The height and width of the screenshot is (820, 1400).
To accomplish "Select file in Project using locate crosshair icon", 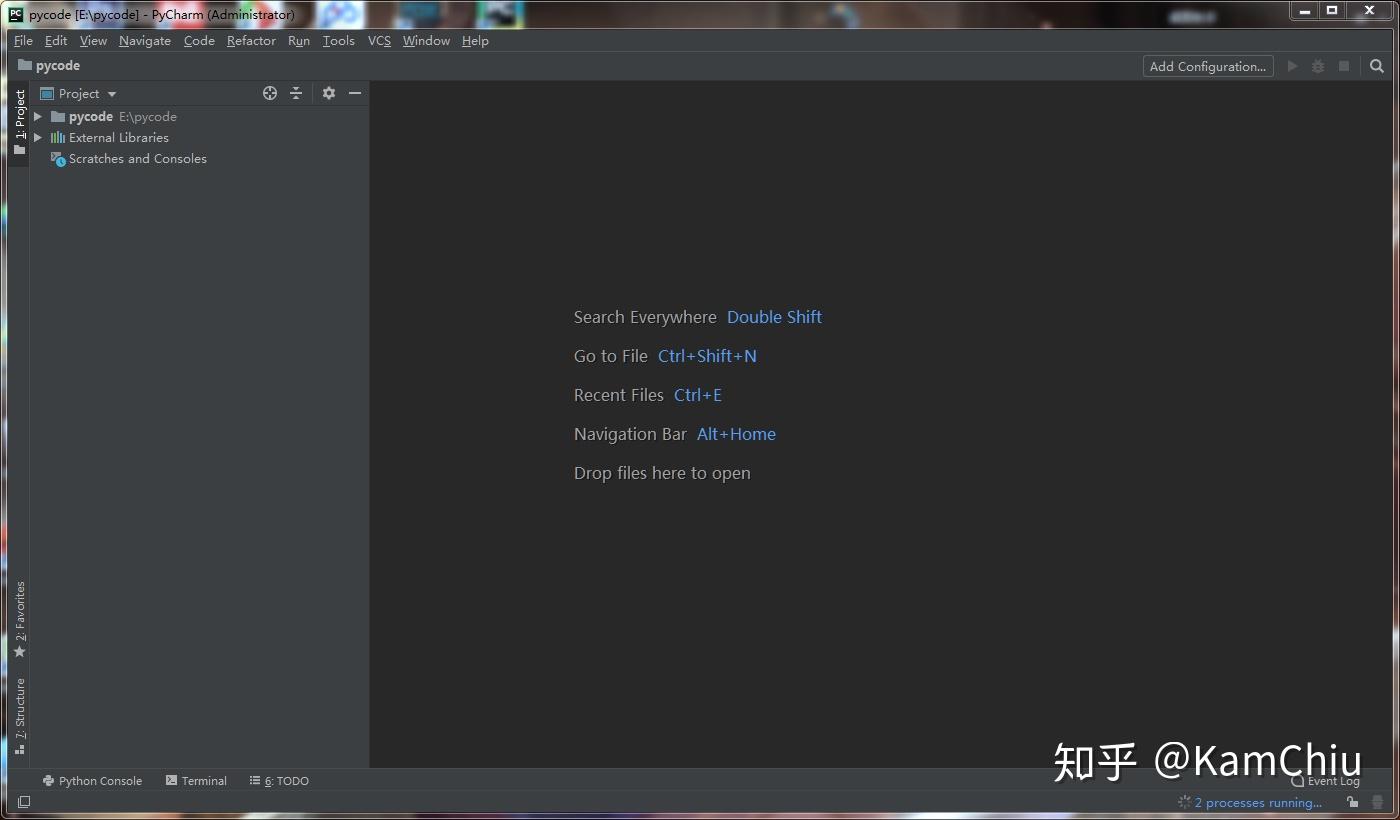I will click(x=270, y=93).
